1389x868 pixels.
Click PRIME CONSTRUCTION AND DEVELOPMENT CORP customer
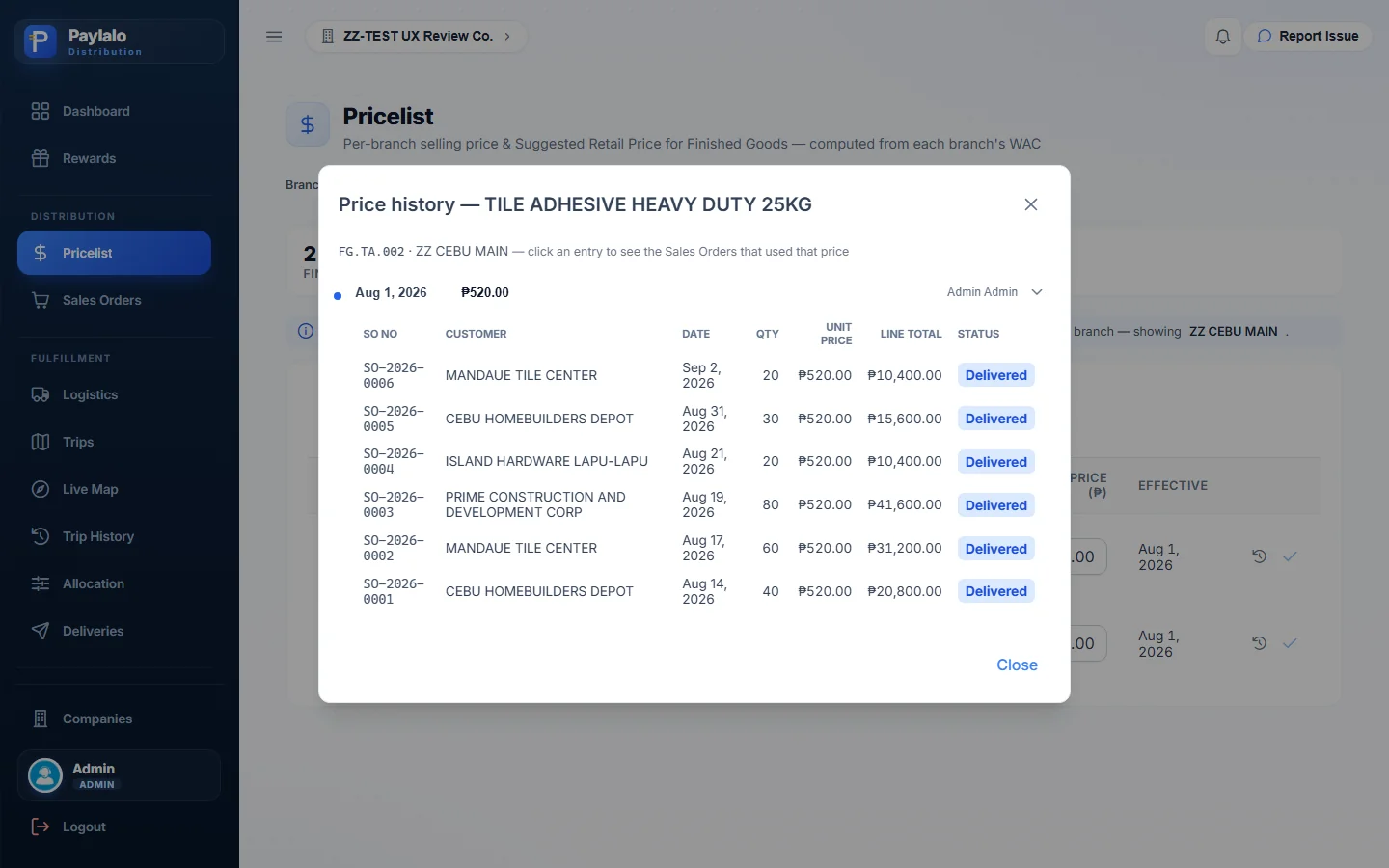(x=535, y=504)
